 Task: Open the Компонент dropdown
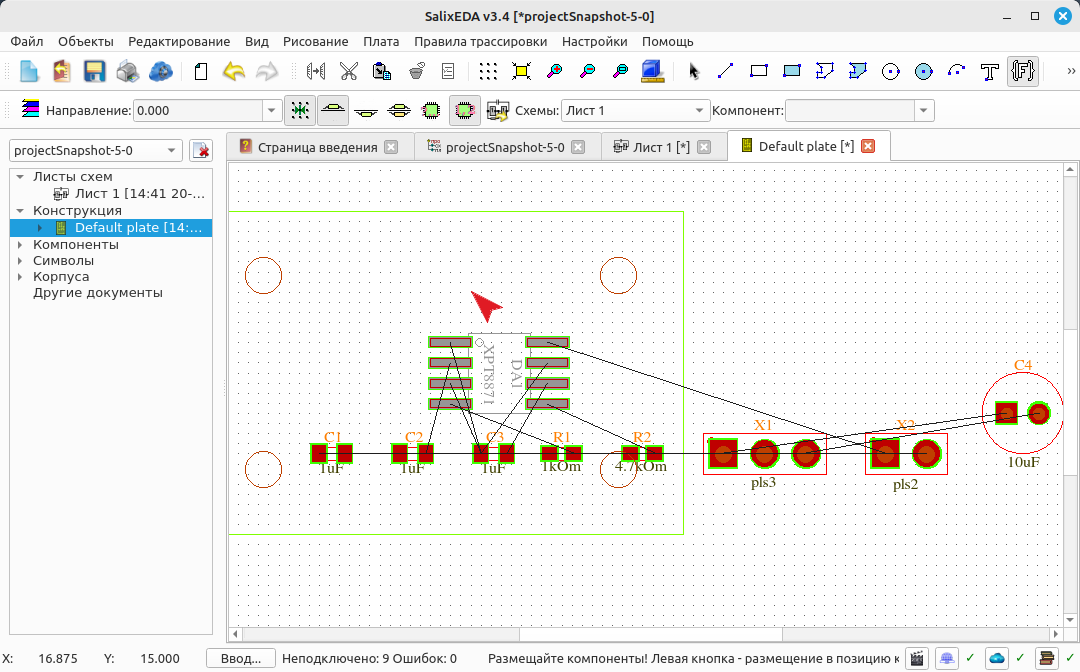point(924,110)
